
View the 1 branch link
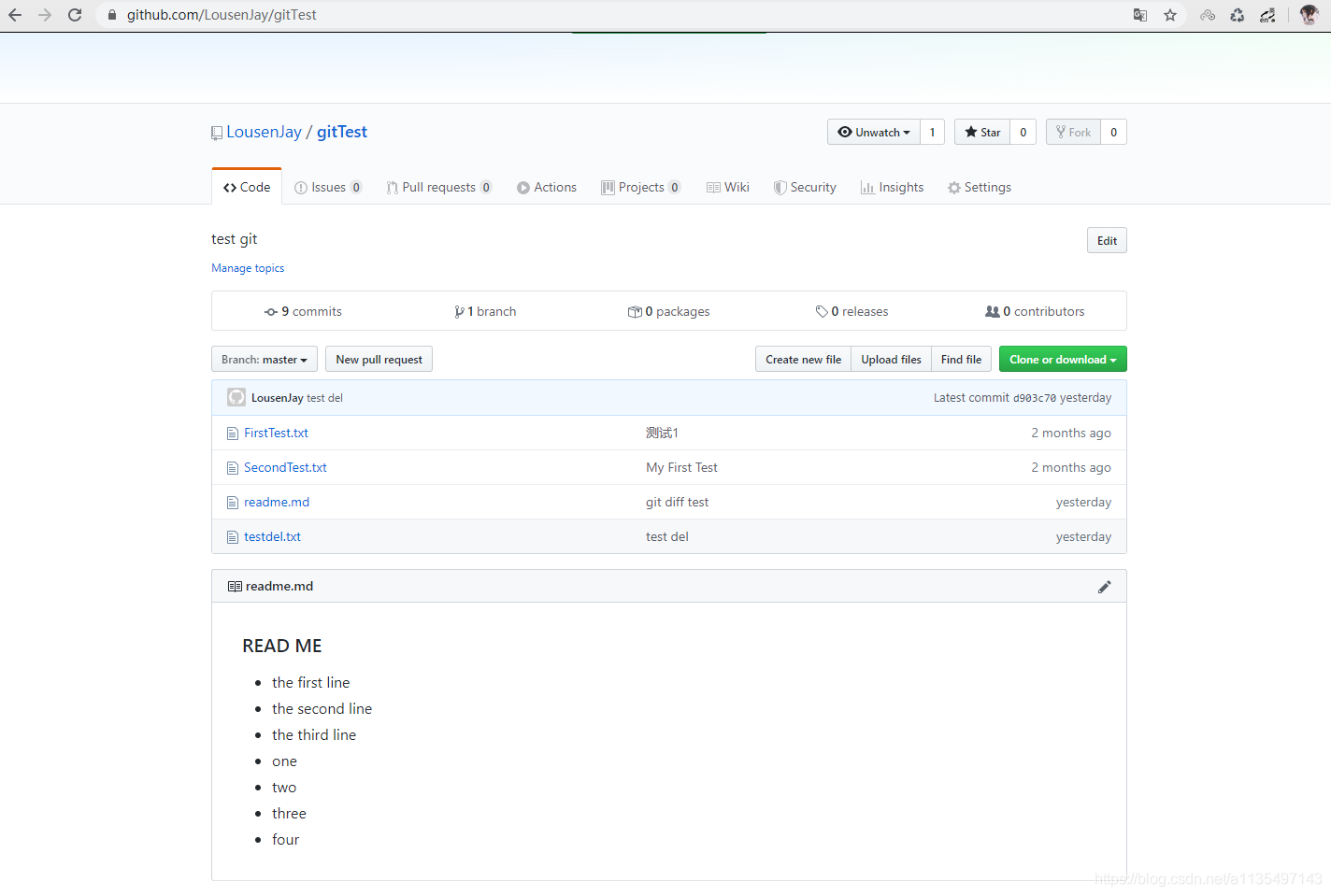(x=485, y=312)
